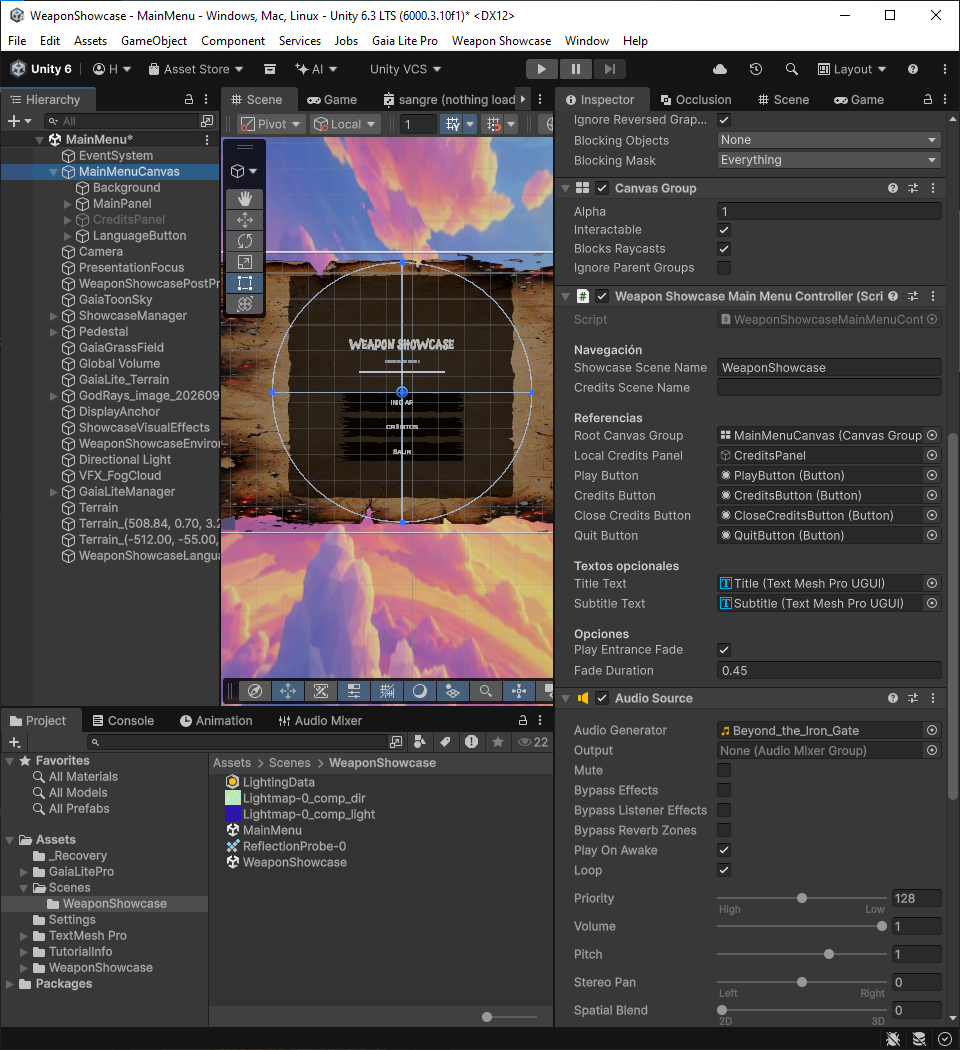Image resolution: width=960 pixels, height=1050 pixels.
Task: Open Audio Source help reference icon
Action: pos(892,698)
